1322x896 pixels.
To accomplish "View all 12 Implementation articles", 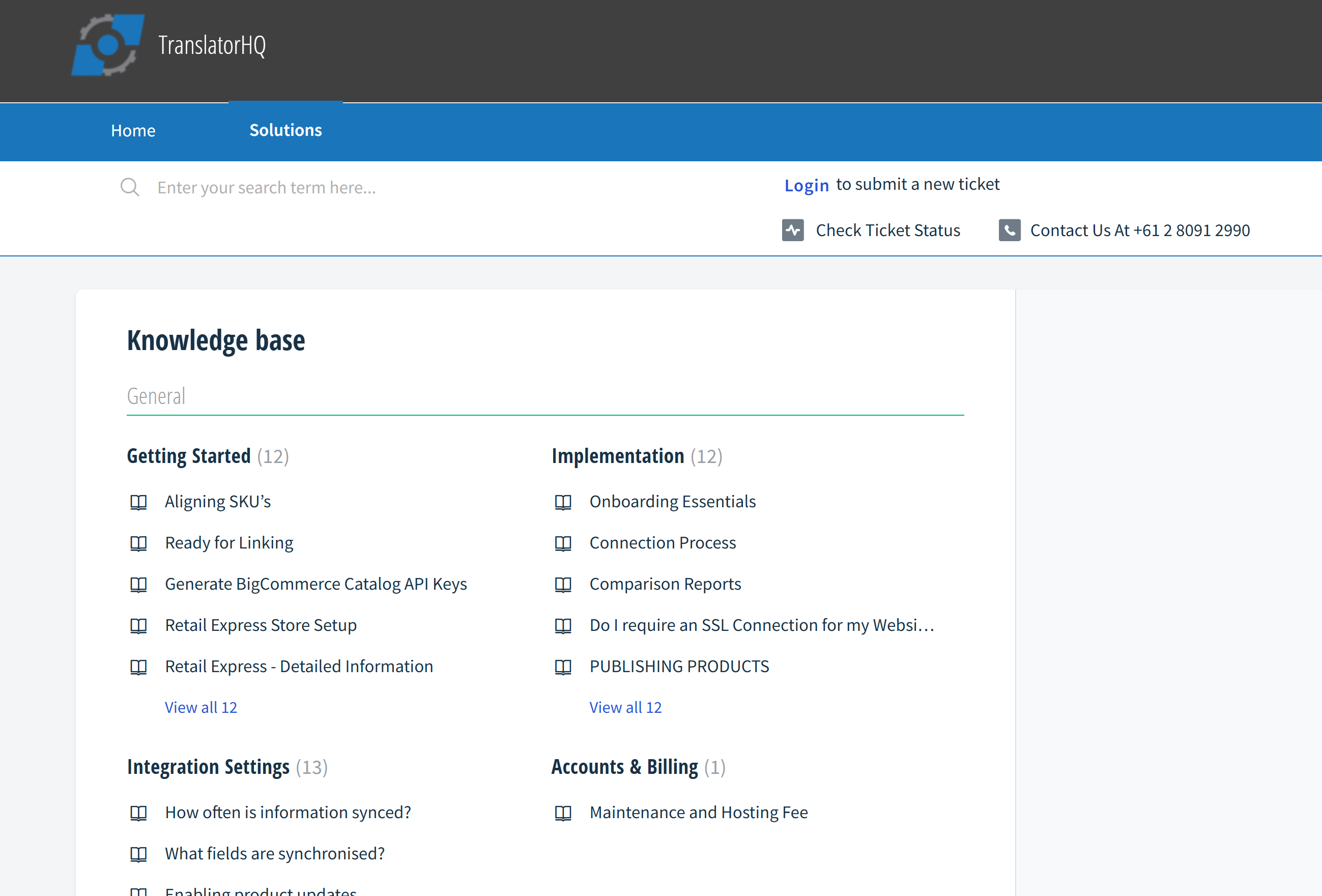I will pos(625,707).
